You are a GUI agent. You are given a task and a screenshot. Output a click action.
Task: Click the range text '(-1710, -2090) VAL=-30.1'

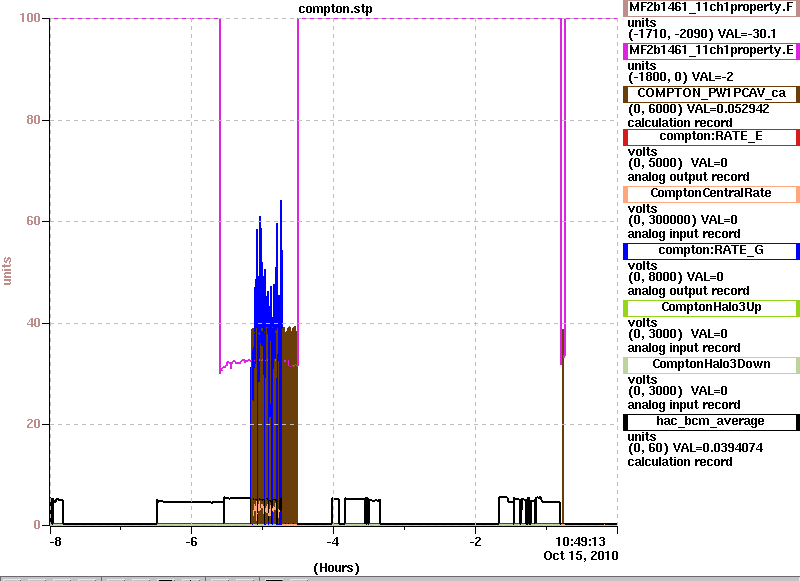(x=702, y=34)
